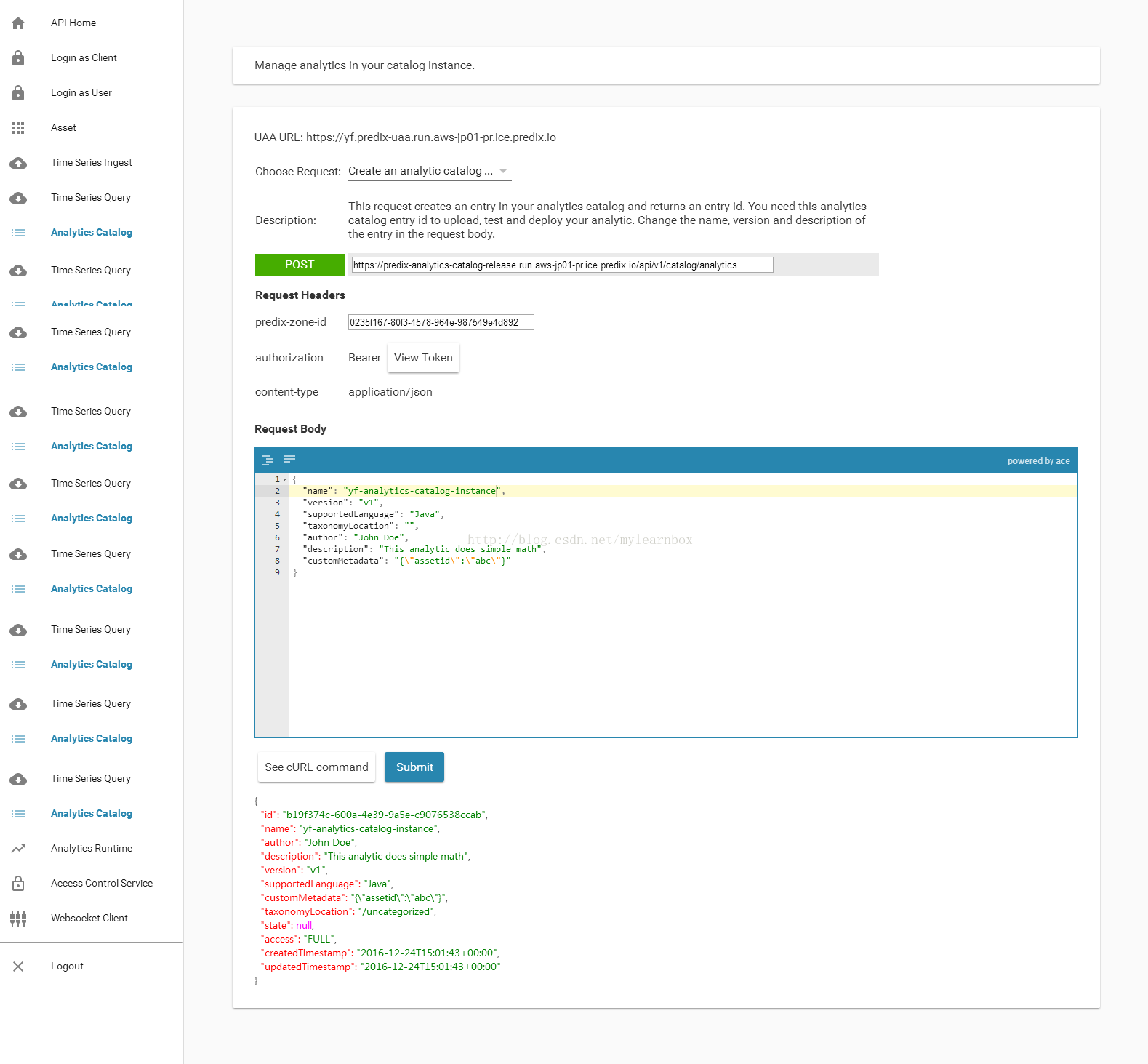Click the home icon beside API Home
Screen dimensions: 1148x1064
pyautogui.click(x=18, y=23)
